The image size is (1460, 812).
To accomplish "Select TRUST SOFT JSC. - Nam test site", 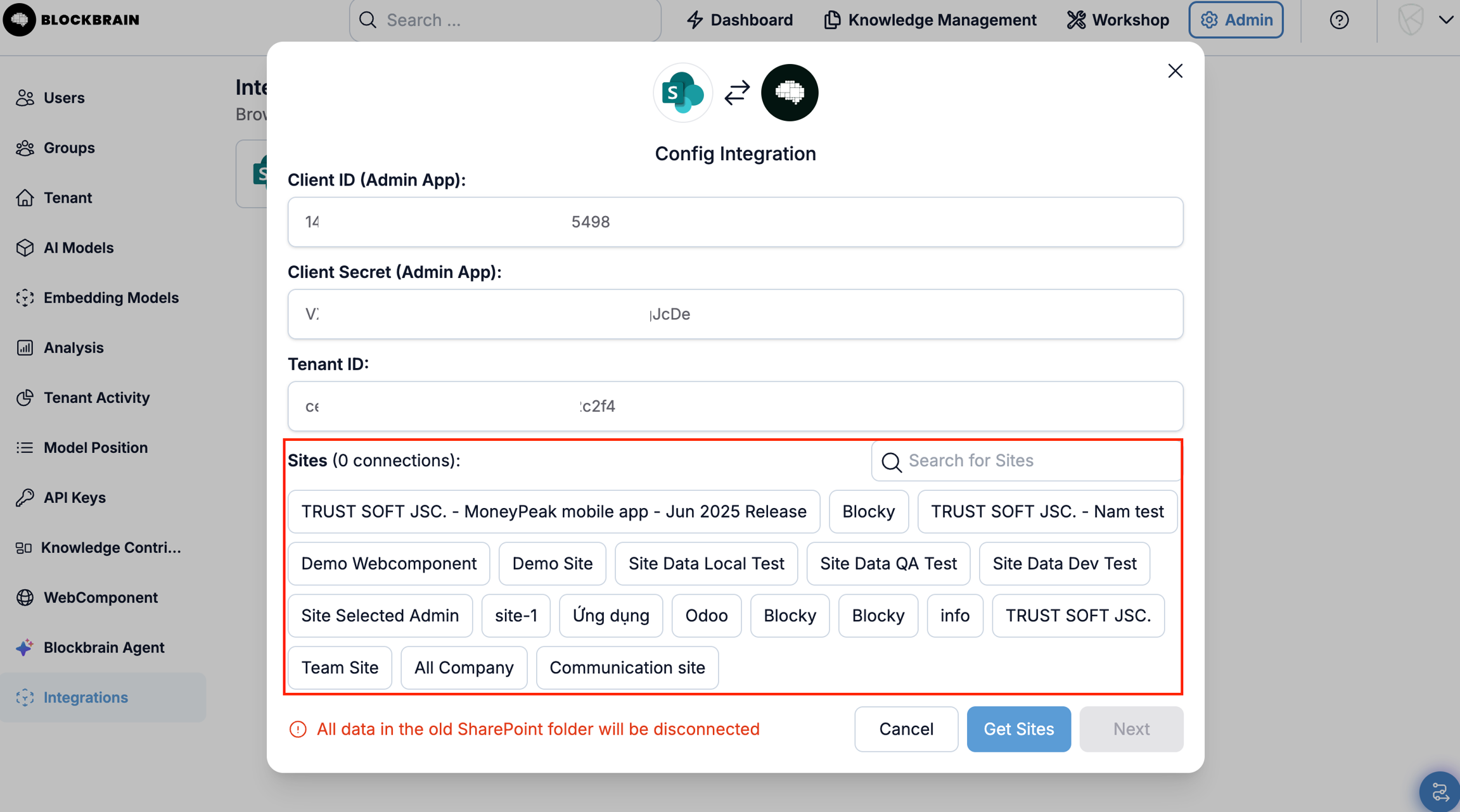I will point(1047,512).
